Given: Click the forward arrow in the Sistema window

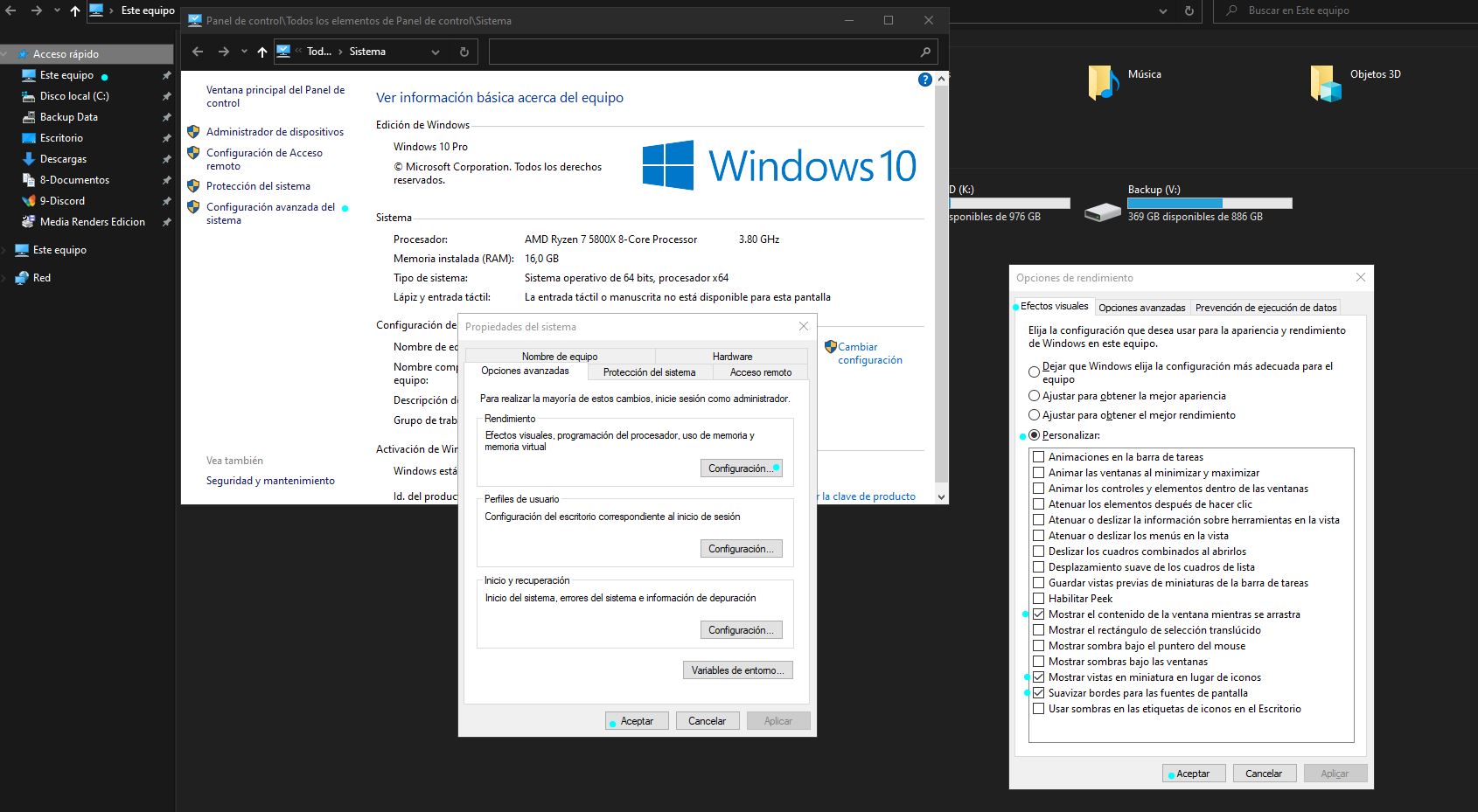Looking at the screenshot, I should [x=224, y=52].
